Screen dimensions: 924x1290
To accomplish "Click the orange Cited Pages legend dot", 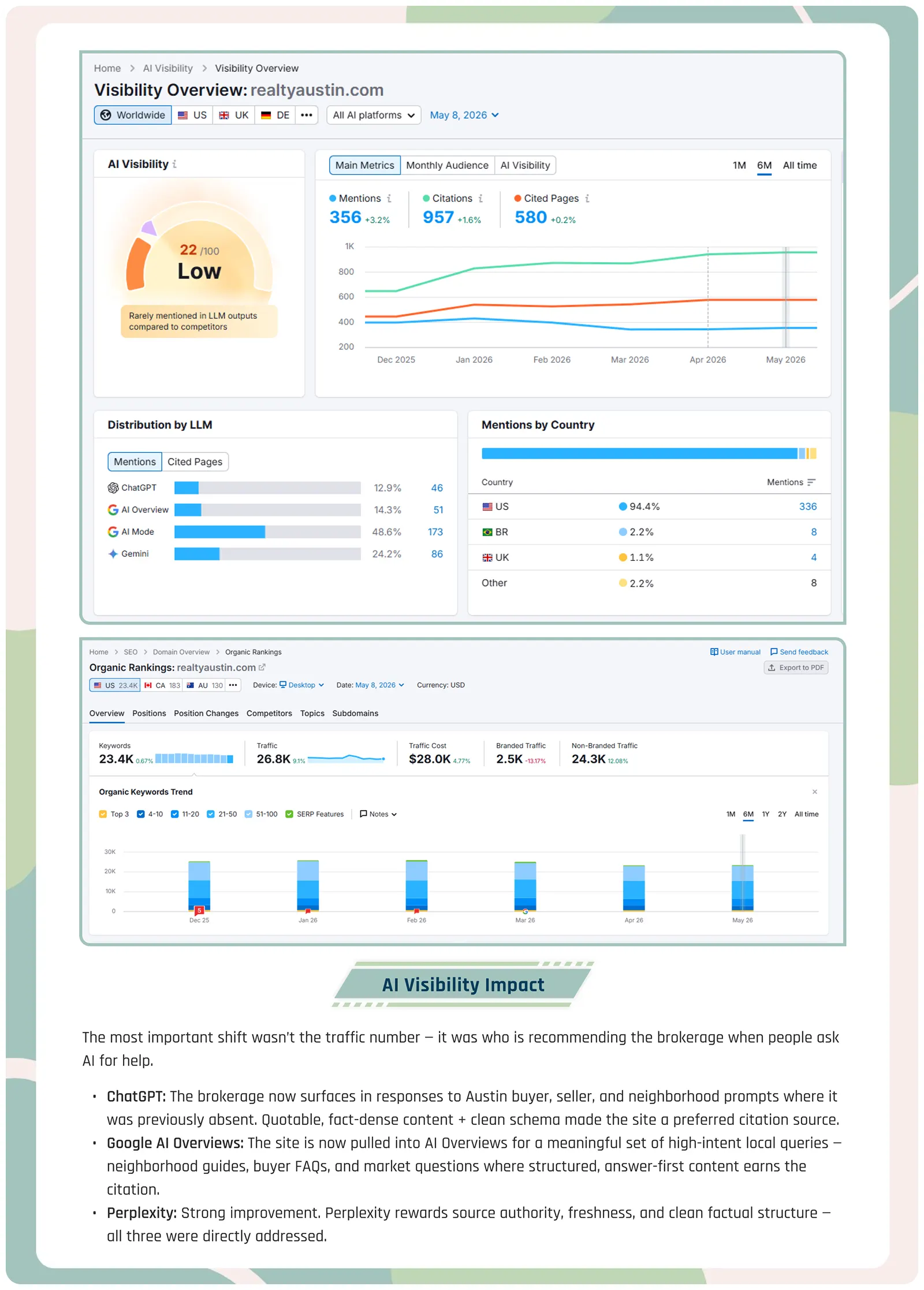I will (x=518, y=198).
